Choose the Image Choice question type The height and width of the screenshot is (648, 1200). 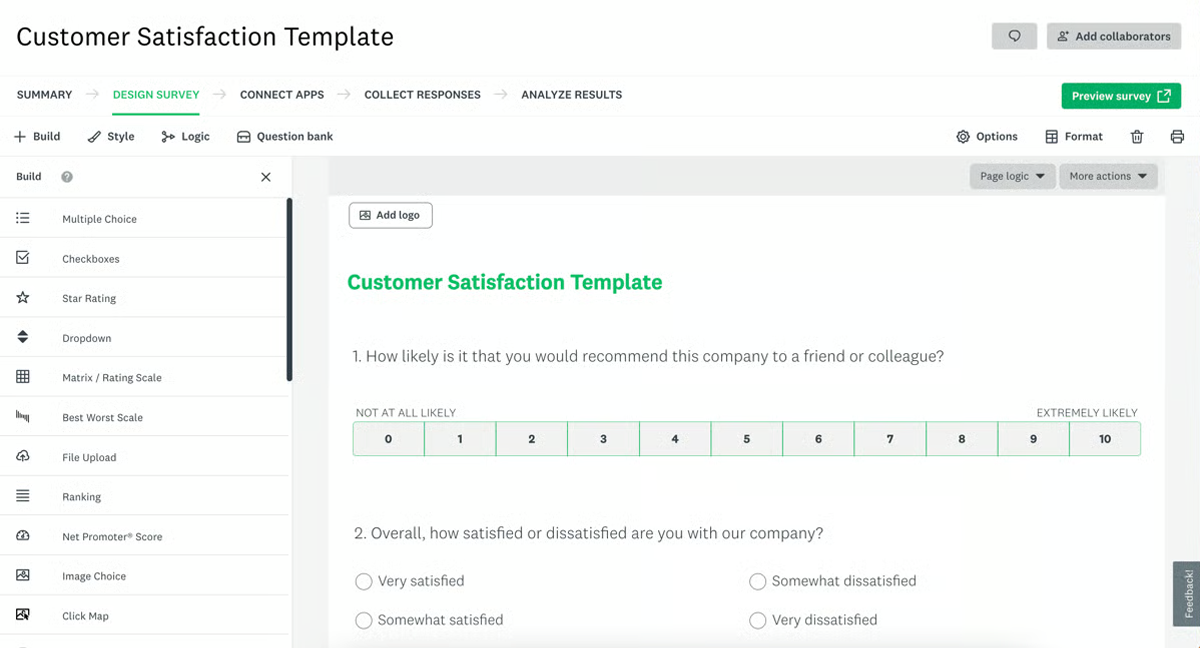pyautogui.click(x=95, y=576)
